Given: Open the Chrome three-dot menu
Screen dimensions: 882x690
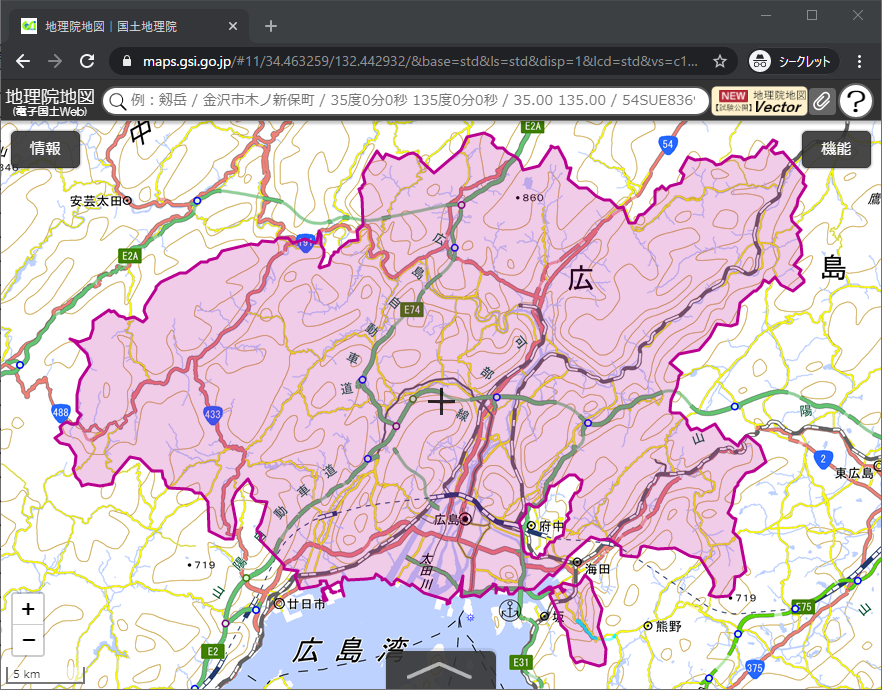Looking at the screenshot, I should 859,61.
